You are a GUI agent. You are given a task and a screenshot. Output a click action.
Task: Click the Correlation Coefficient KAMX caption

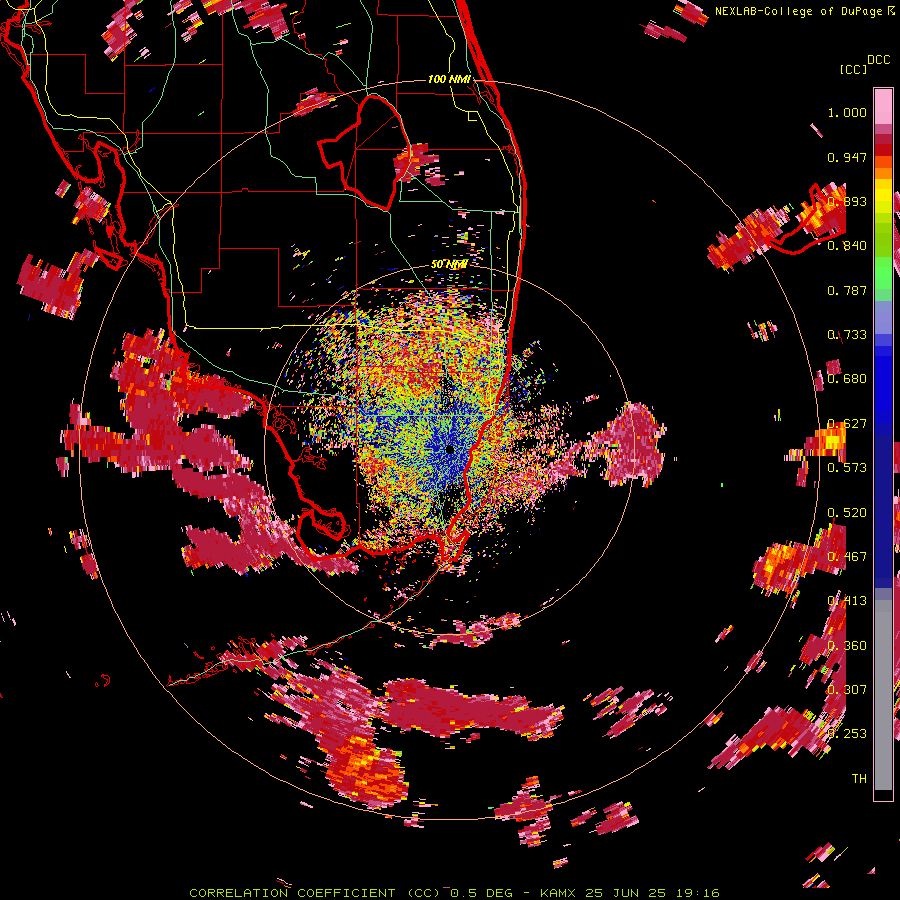click(454, 893)
